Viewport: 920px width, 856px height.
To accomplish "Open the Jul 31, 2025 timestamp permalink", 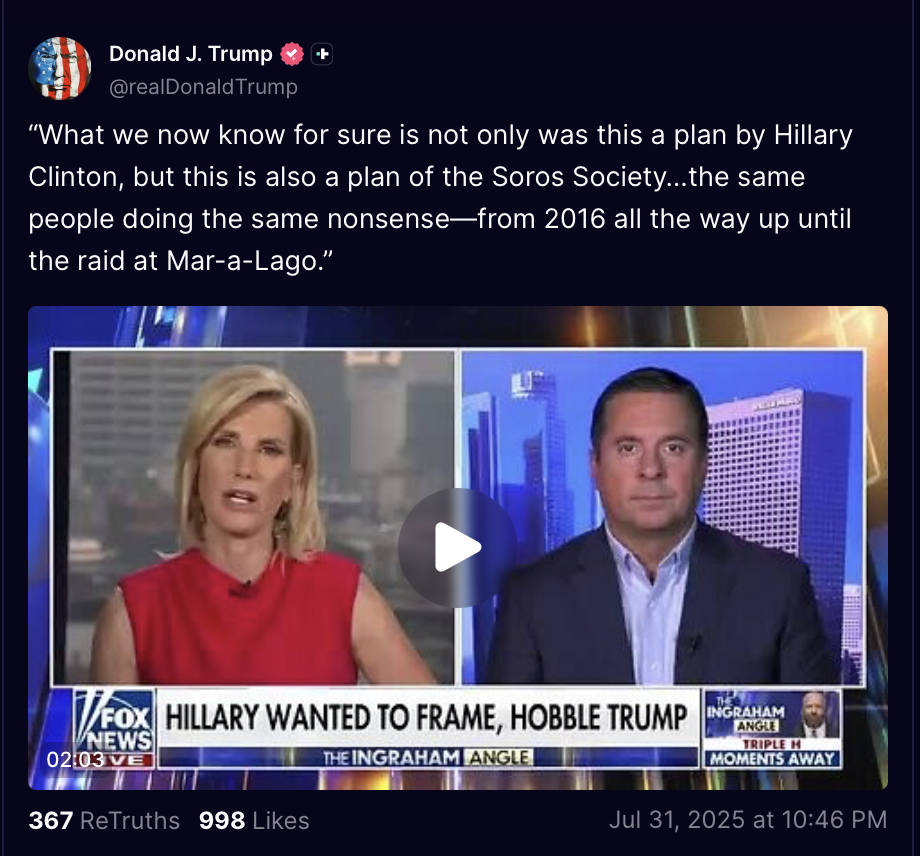I will 748,820.
